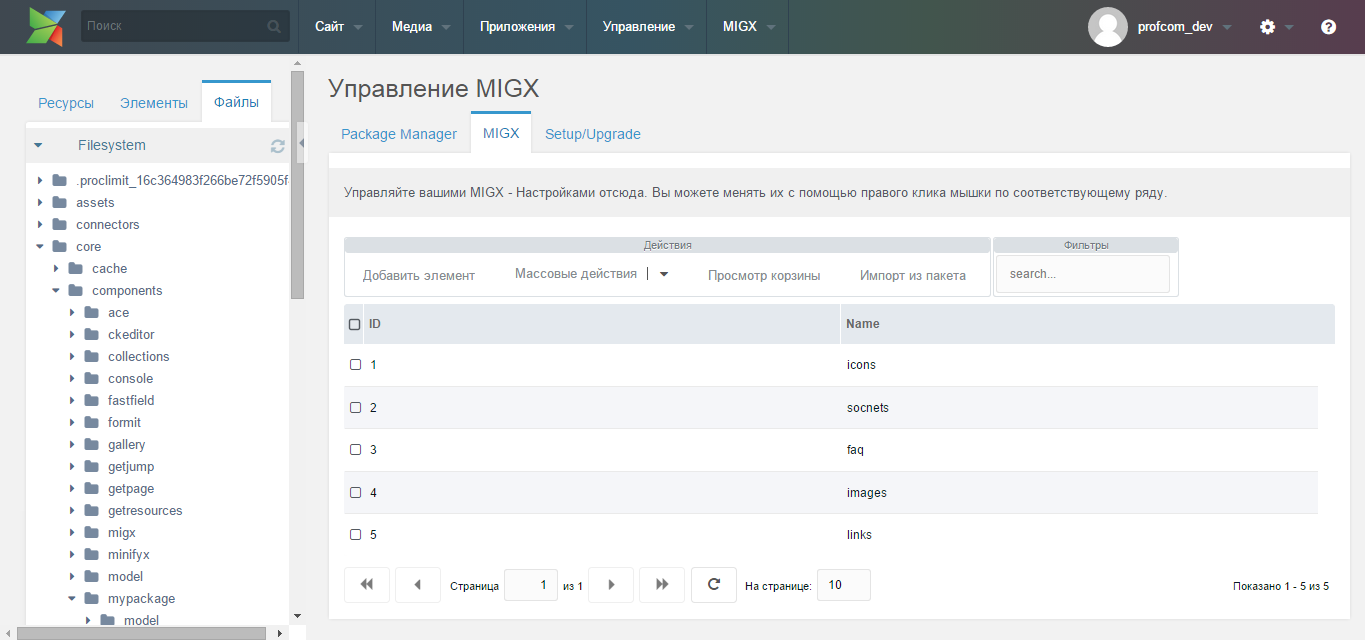Viewport: 1365px width, 640px height.
Task: Click Импорт из пакета button
Action: [912, 275]
